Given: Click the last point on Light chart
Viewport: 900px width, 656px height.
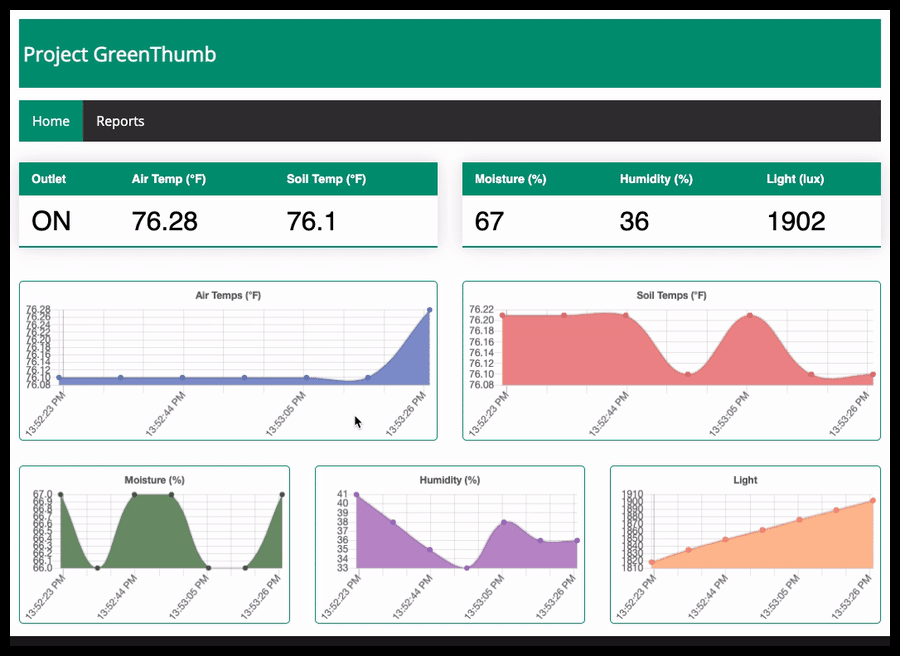Looking at the screenshot, I should pyautogui.click(x=873, y=500).
